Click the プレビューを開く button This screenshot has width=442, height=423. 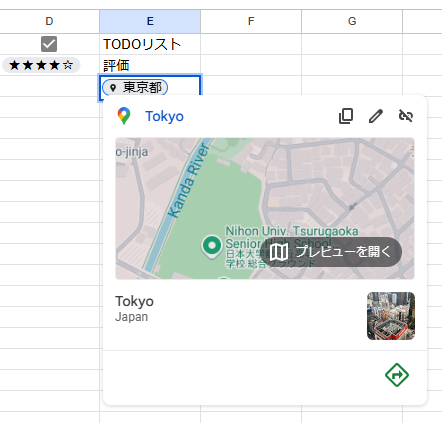331,252
